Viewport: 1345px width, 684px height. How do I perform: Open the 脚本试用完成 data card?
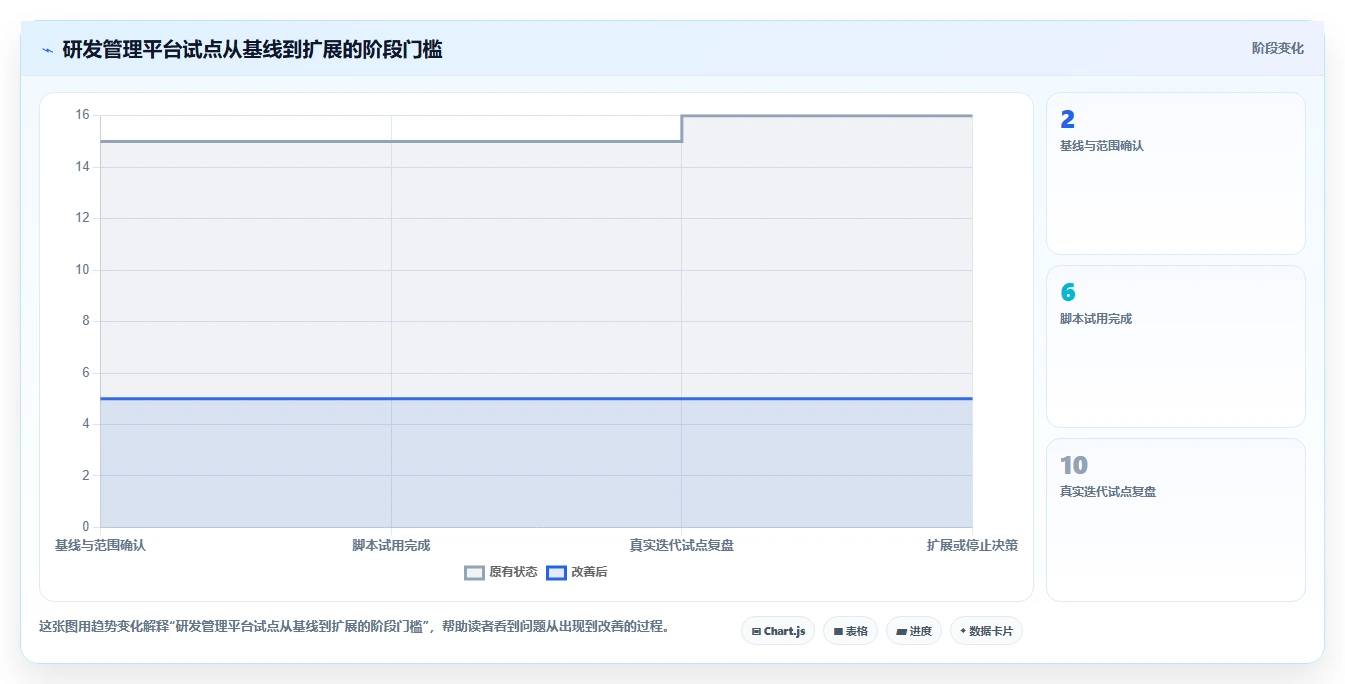tap(1175, 346)
